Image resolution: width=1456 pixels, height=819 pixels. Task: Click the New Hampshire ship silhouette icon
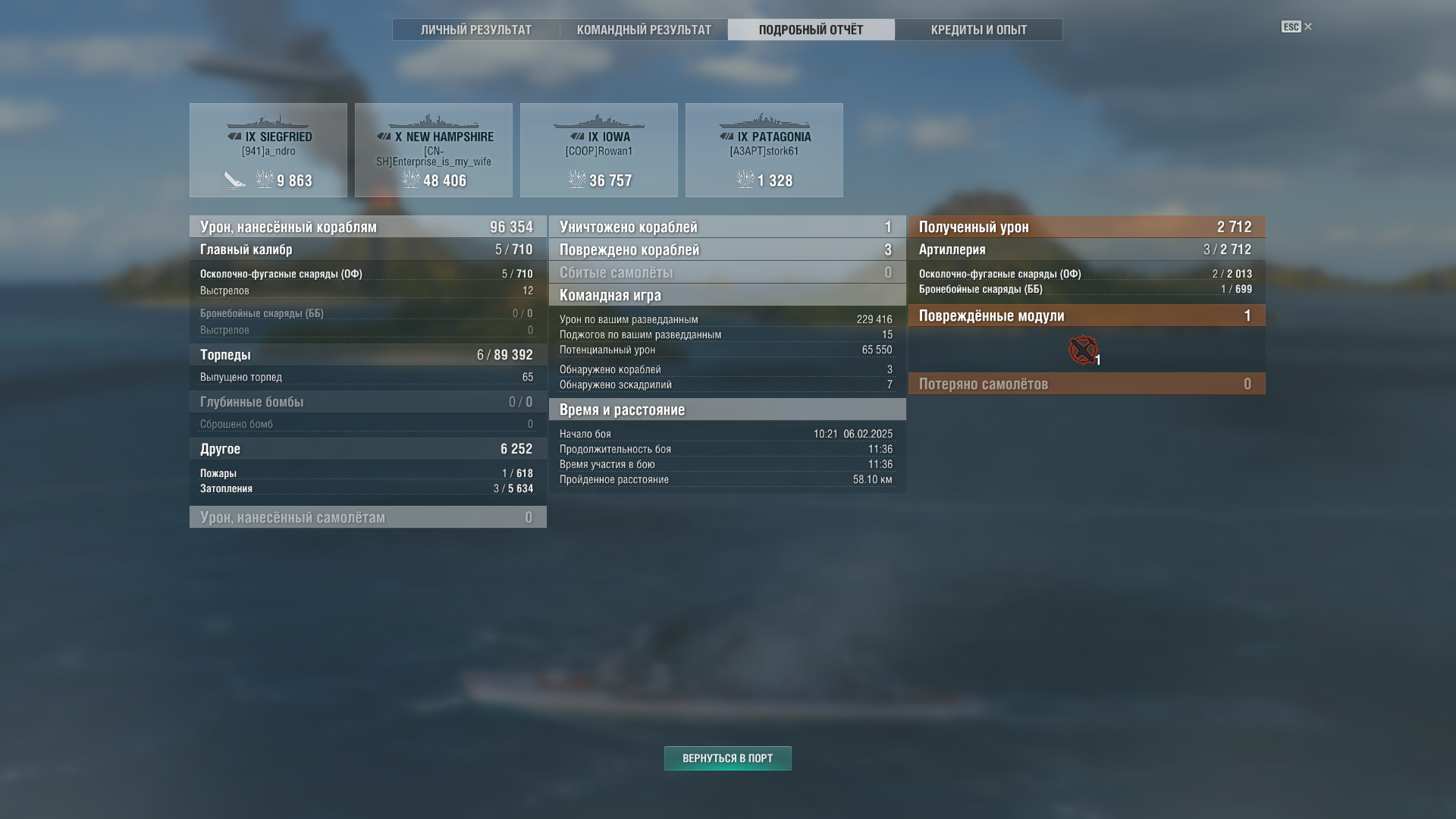click(433, 121)
